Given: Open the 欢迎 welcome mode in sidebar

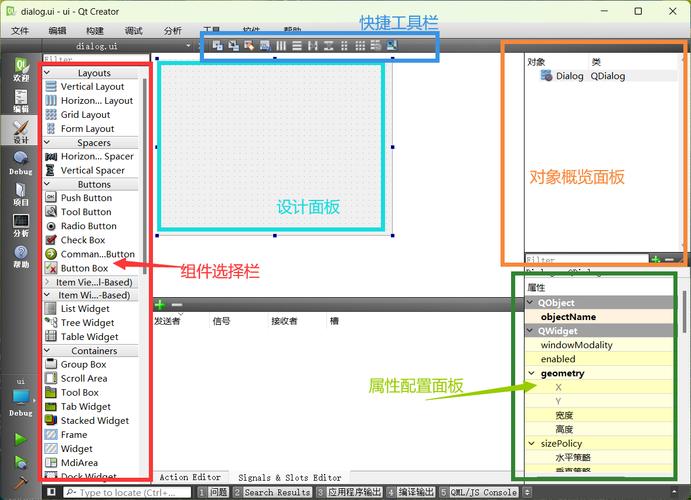Looking at the screenshot, I should click(21, 70).
